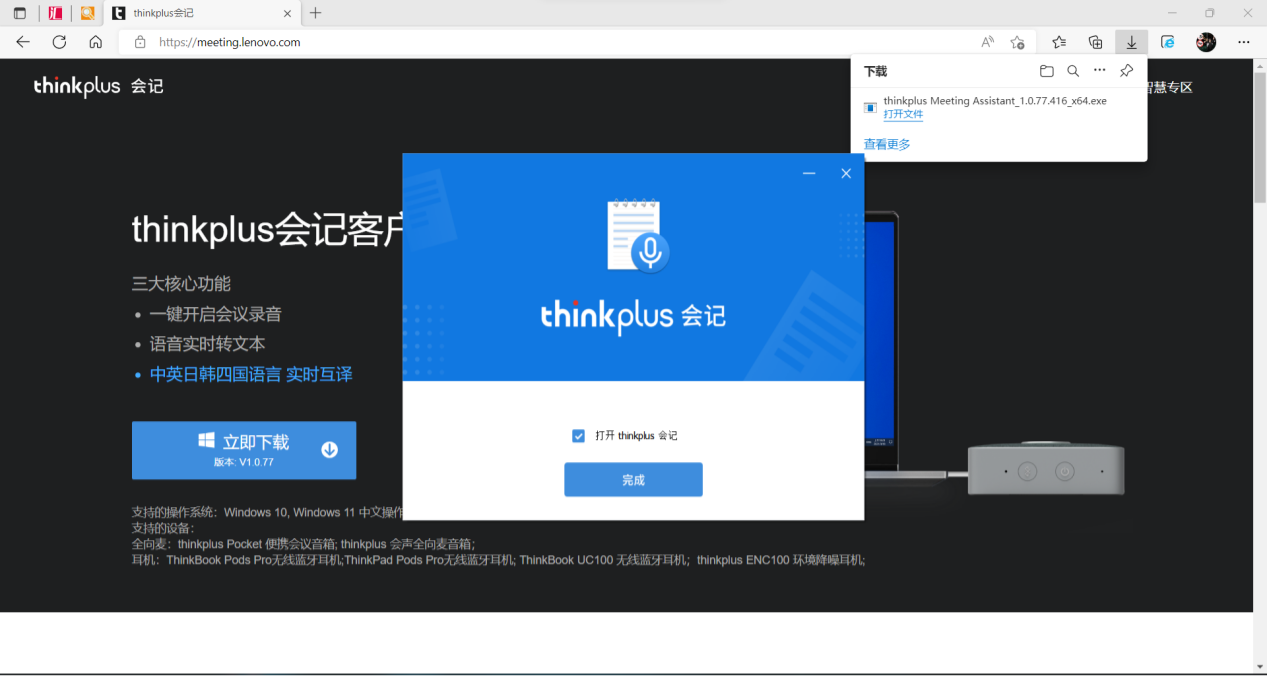
Task: Open the read aloud icon in address bar
Action: 987,42
